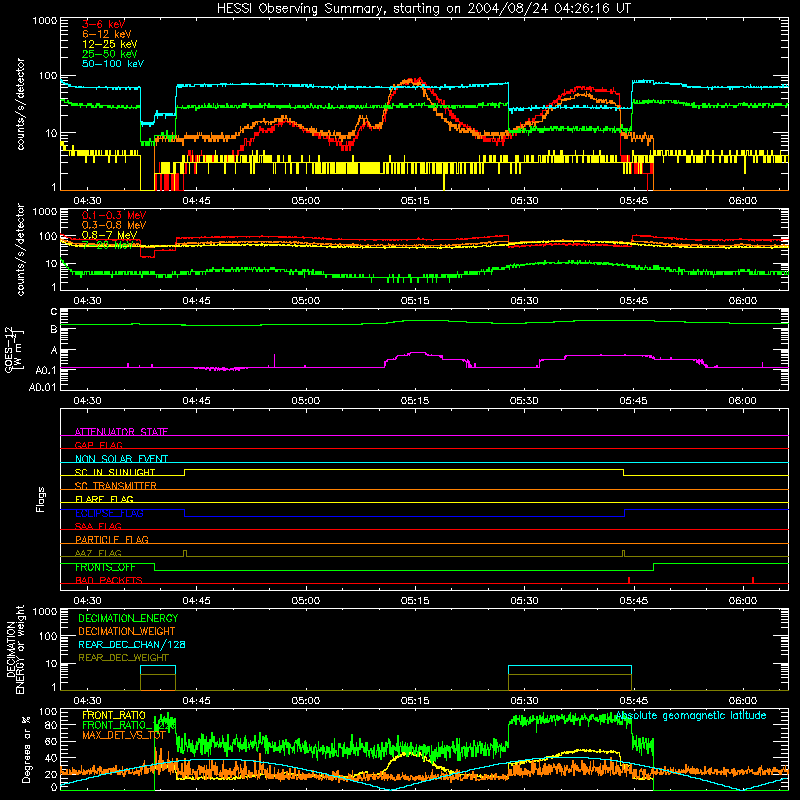Click the BAD_PACKETS flag label

pyautogui.click(x=109, y=580)
